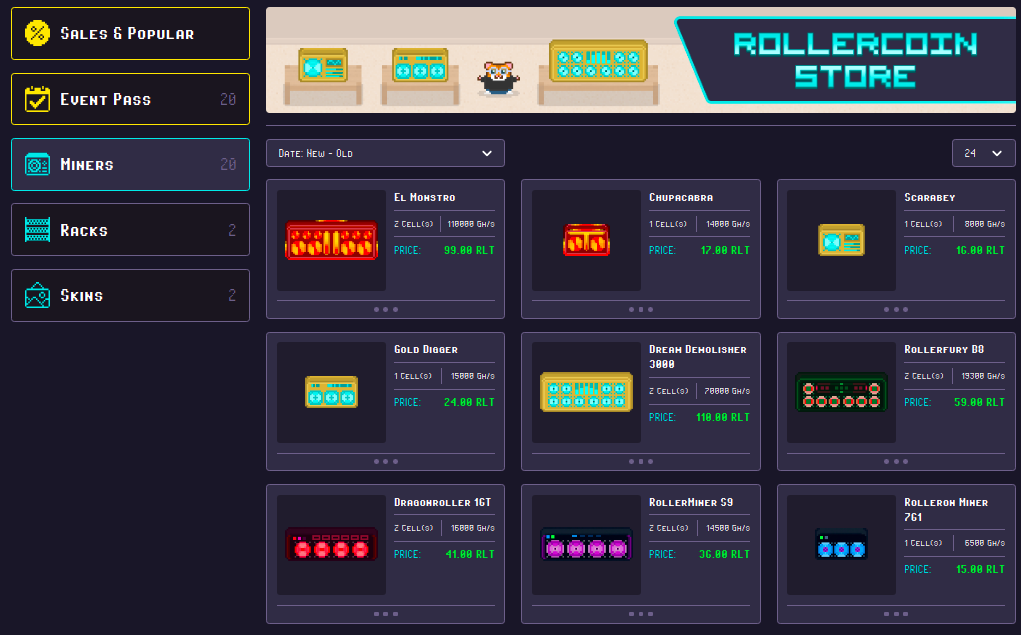Screen dimensions: 1021x635
Task: Open the Dragonroller 16T product title
Action: [x=443, y=502]
